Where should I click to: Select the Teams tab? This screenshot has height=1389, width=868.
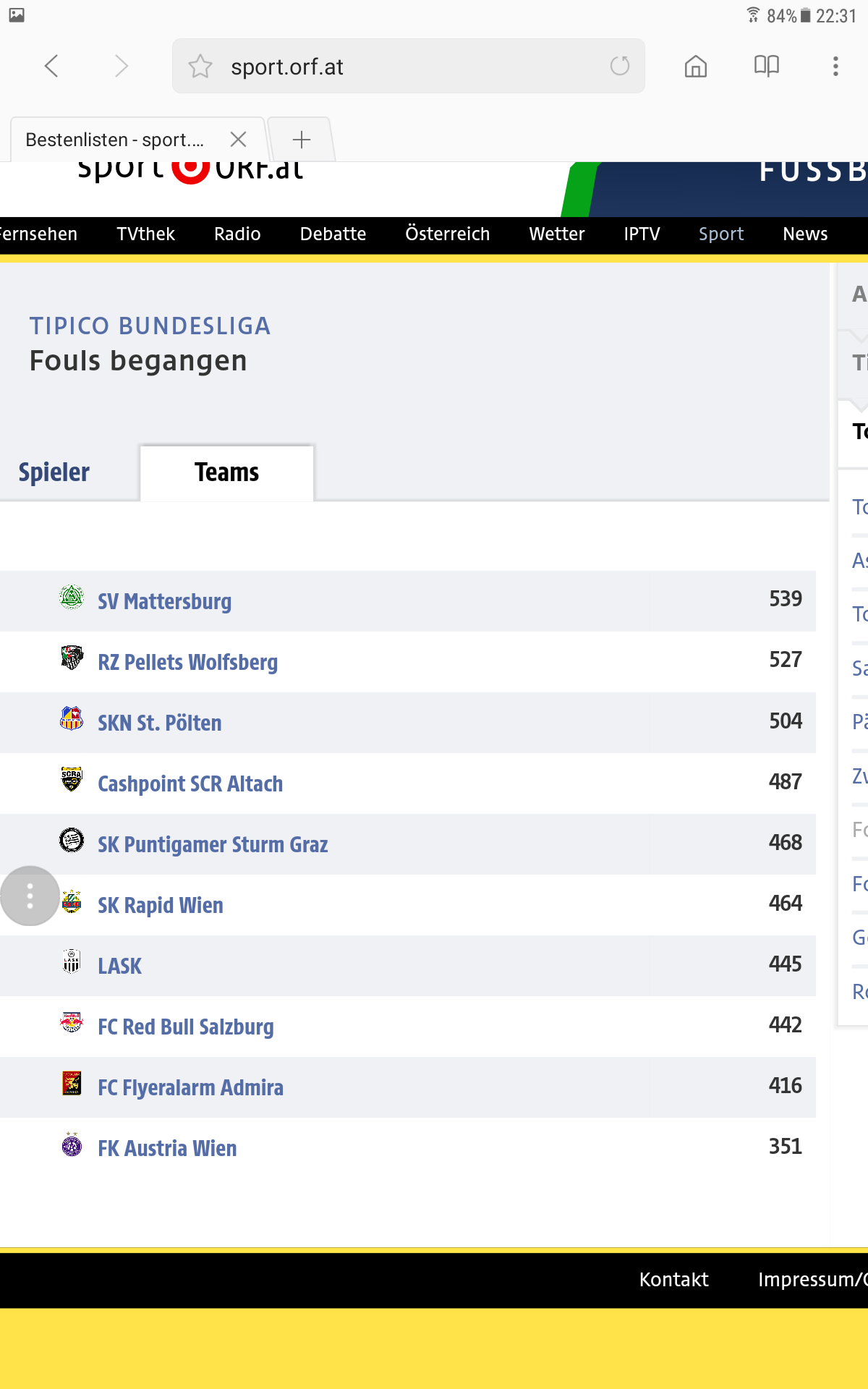226,472
